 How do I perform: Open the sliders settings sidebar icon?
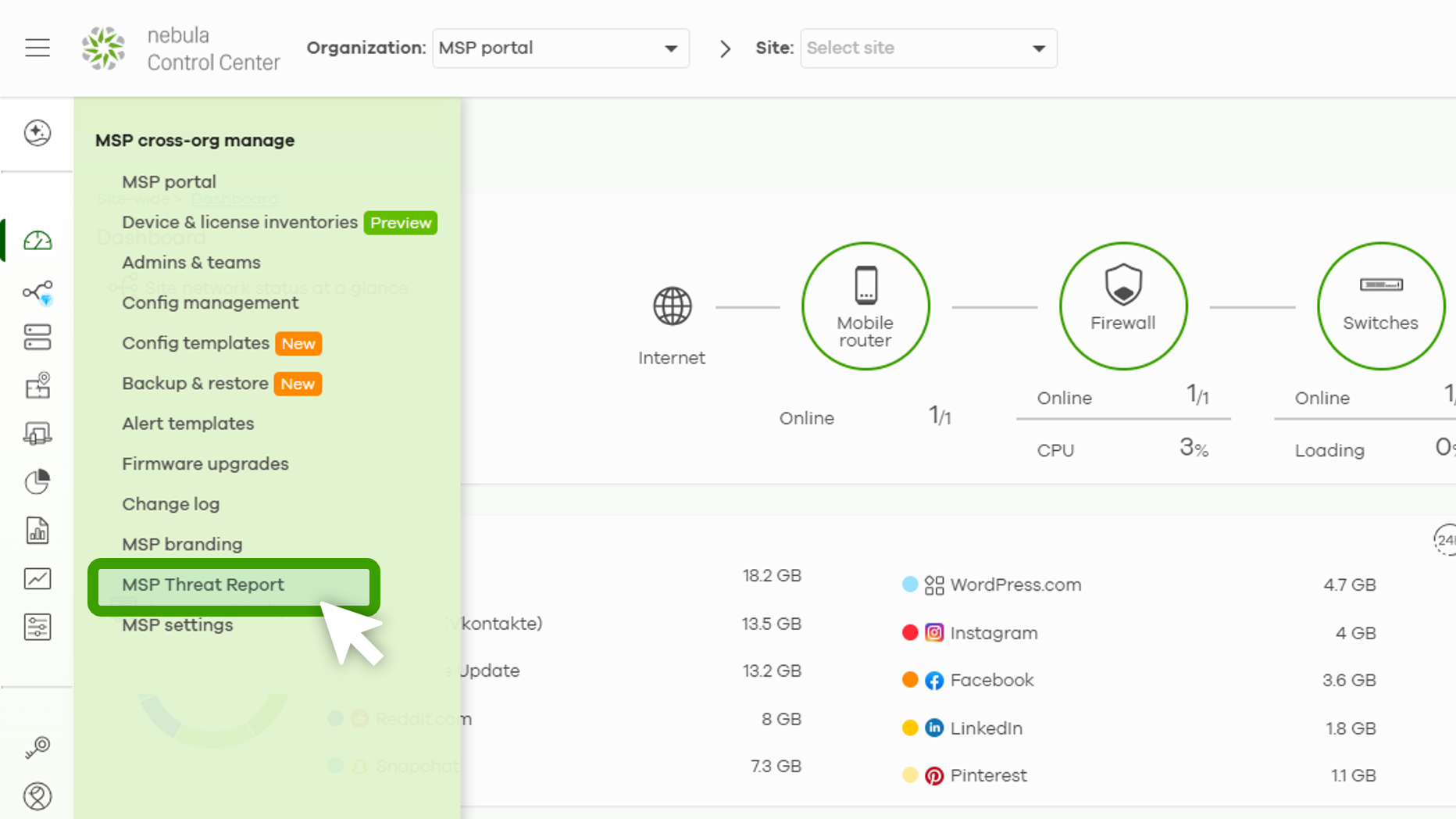point(37,627)
